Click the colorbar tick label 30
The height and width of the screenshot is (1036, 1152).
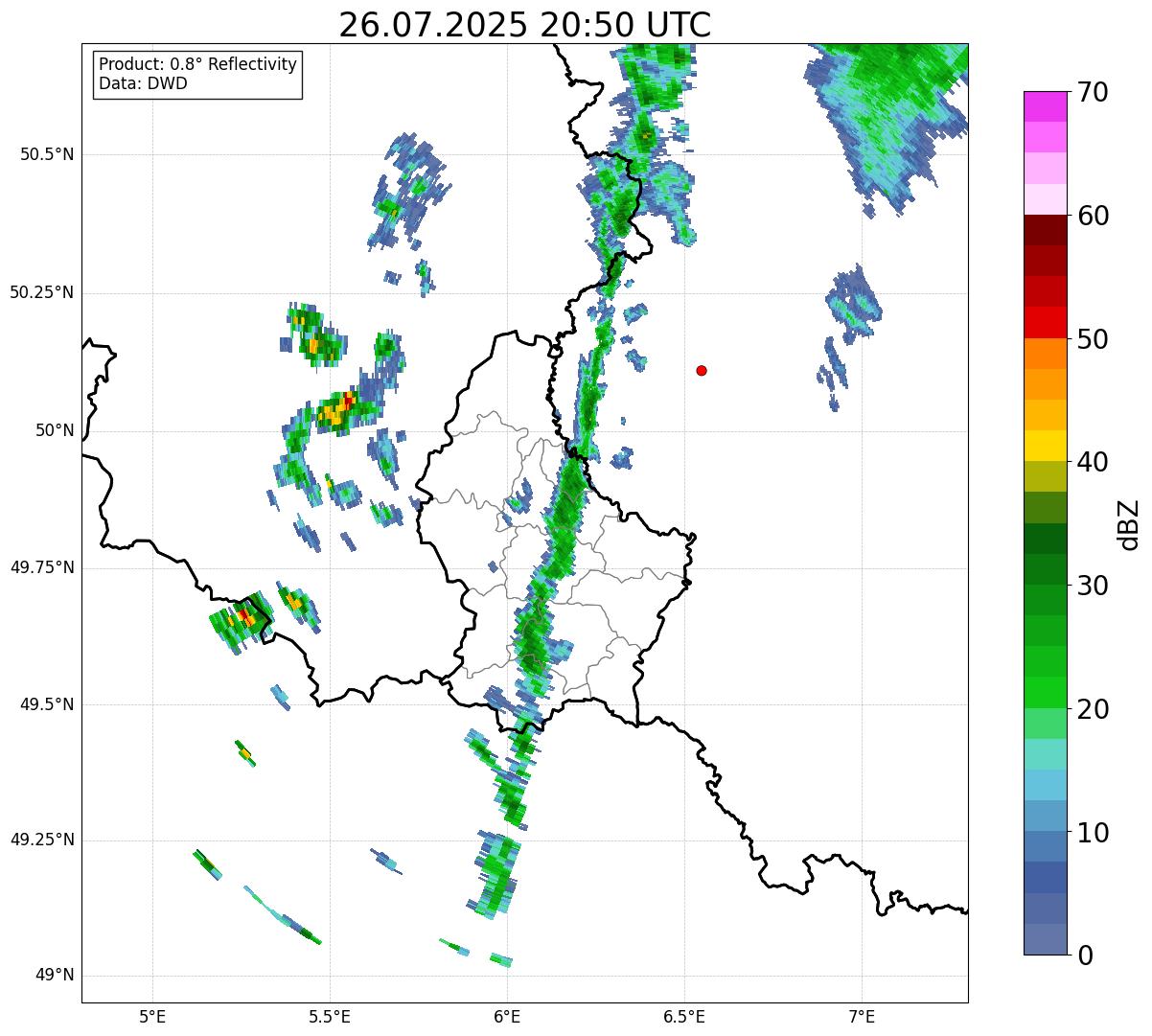click(x=1093, y=586)
